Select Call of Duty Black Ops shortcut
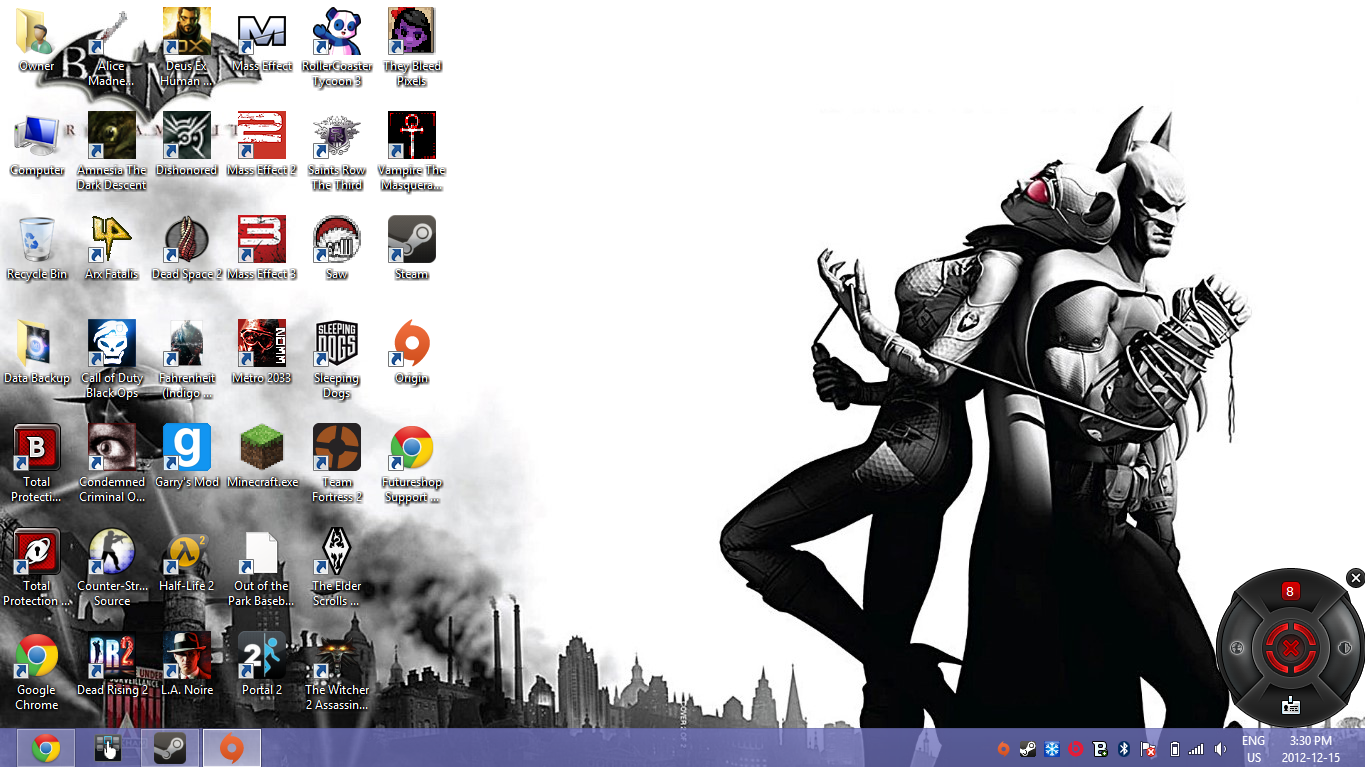Screen dimensions: 1365x767 (112, 360)
